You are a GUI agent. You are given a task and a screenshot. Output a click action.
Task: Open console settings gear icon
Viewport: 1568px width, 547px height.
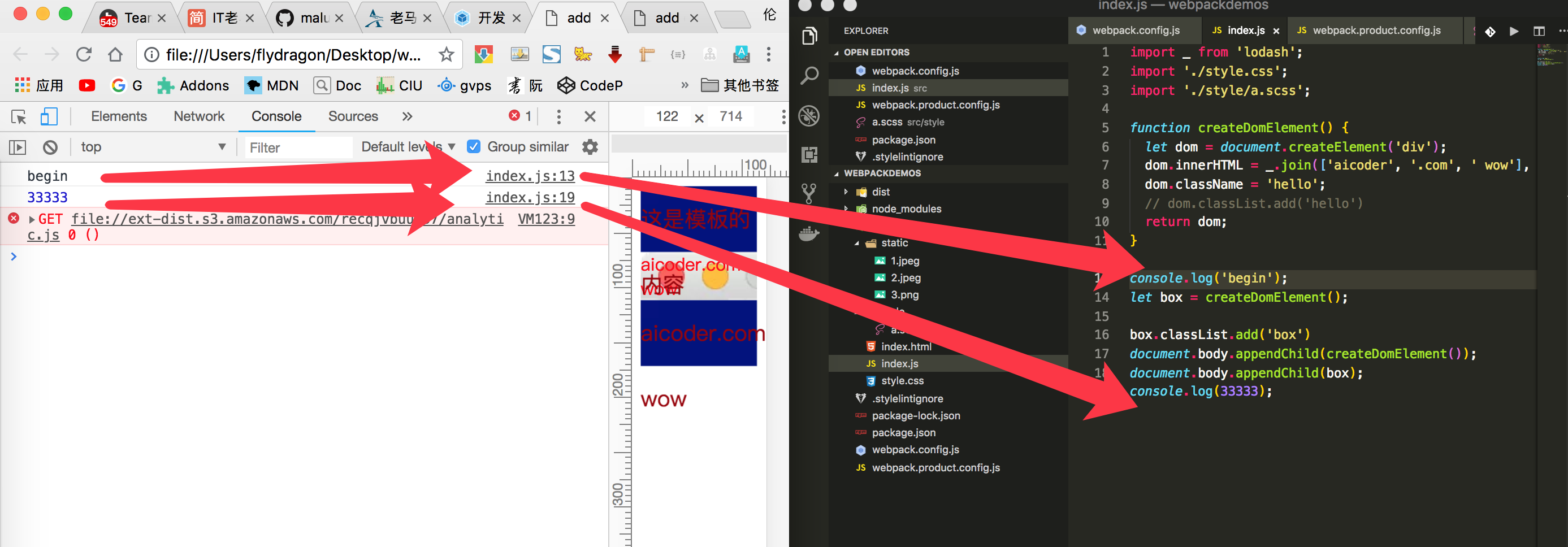click(590, 146)
